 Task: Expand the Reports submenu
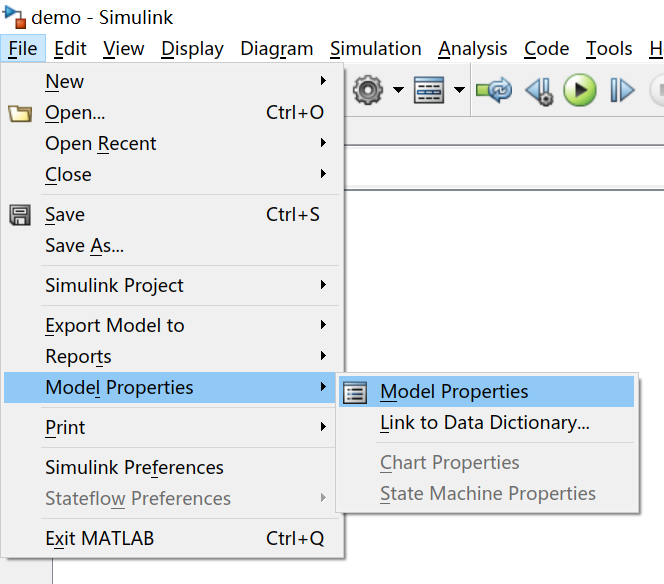(172, 356)
